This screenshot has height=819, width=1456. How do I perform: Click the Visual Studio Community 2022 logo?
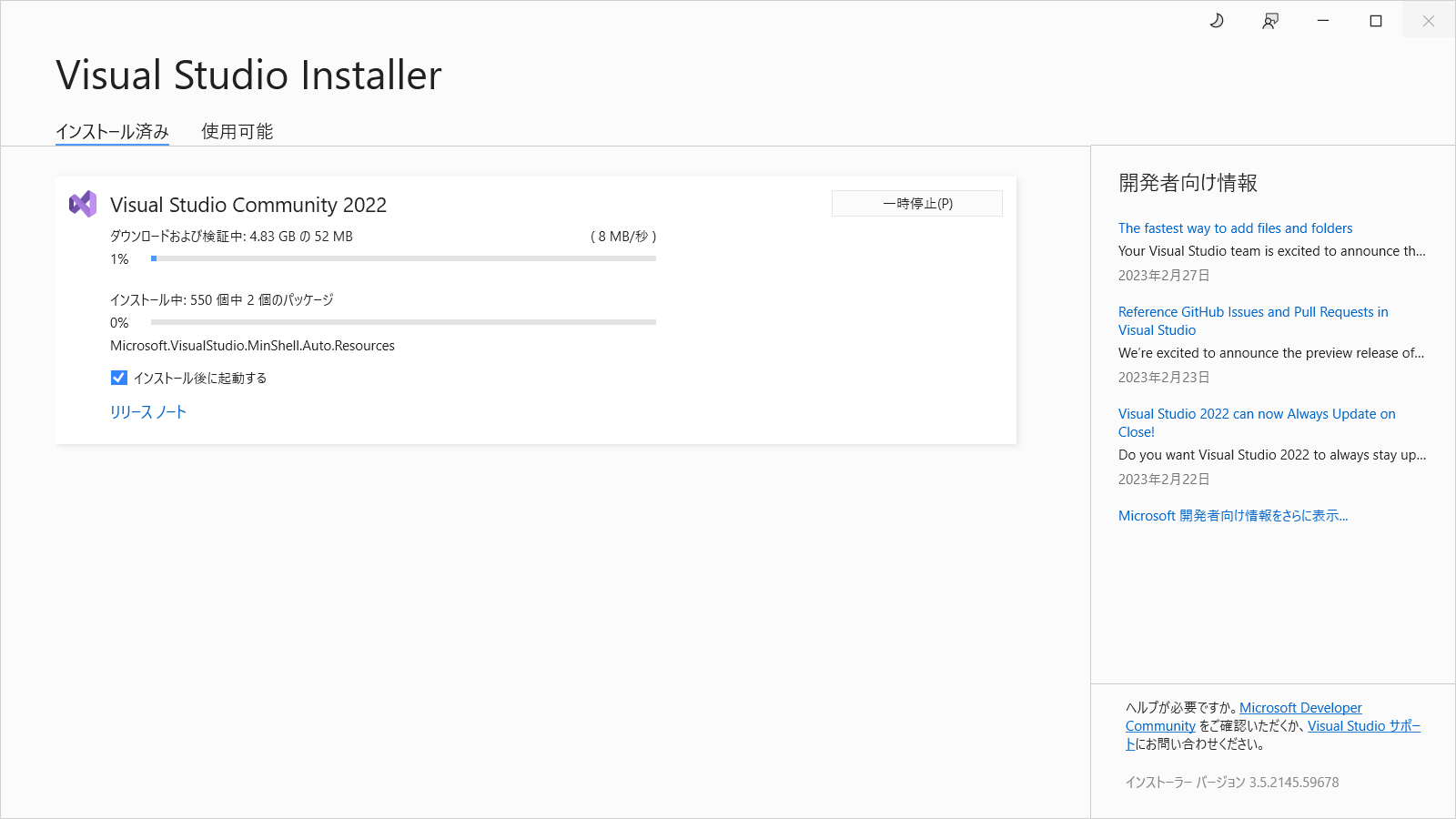point(83,204)
